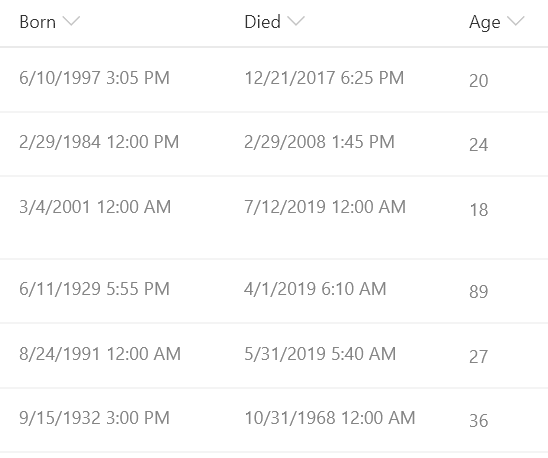Click the Died column header label
The image size is (548, 458).
(262, 22)
